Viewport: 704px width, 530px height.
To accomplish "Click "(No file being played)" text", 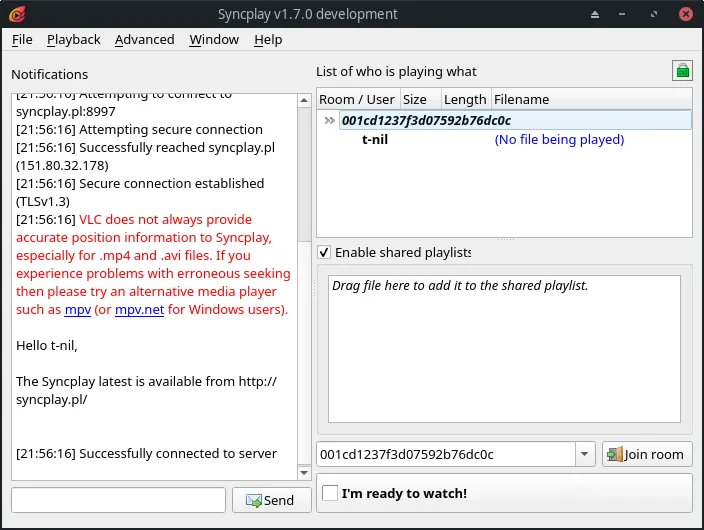I will coord(559,140).
